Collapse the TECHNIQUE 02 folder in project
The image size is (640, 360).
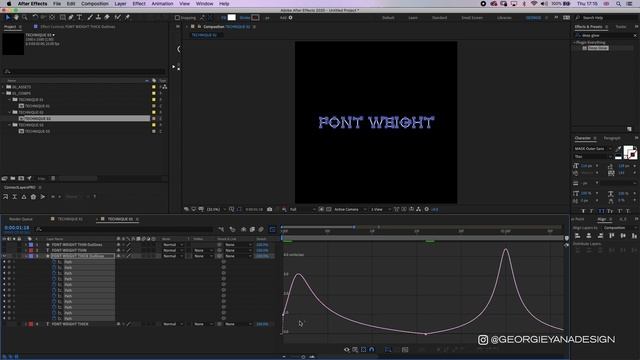(x=10, y=112)
